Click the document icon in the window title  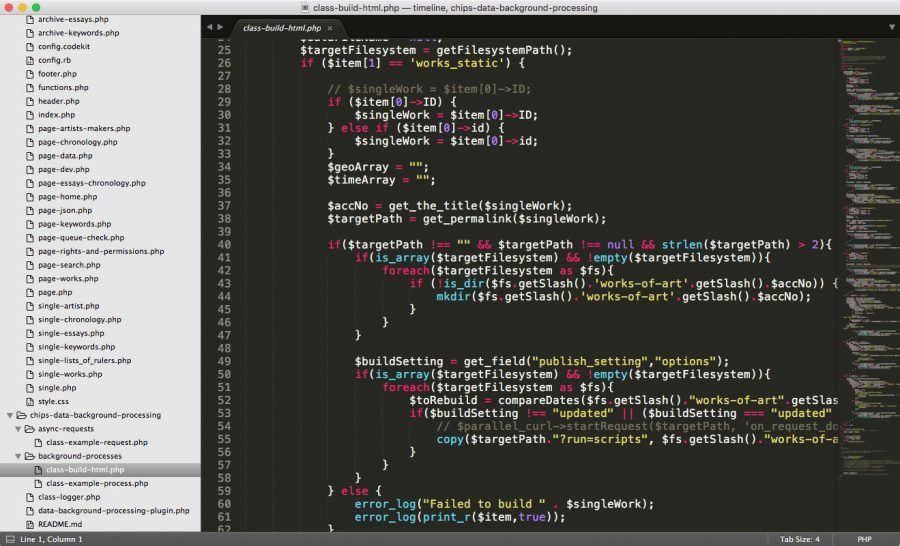click(305, 8)
